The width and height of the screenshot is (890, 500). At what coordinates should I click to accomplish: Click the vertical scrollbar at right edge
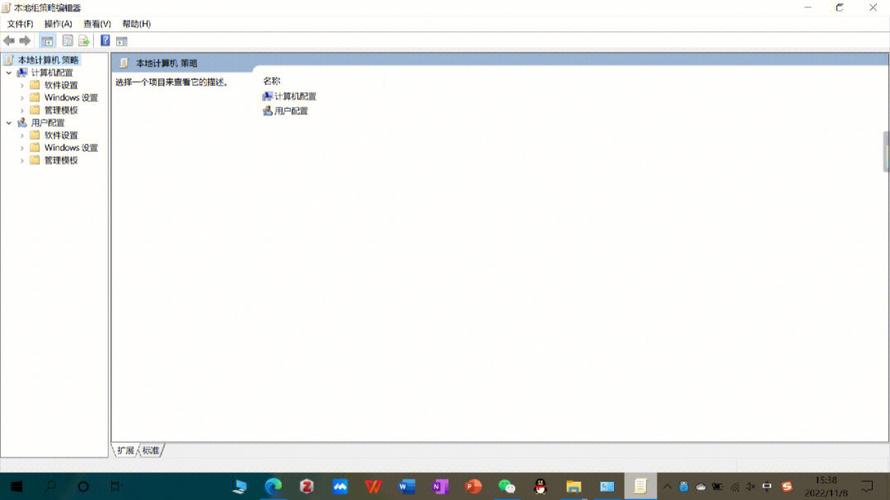click(885, 152)
